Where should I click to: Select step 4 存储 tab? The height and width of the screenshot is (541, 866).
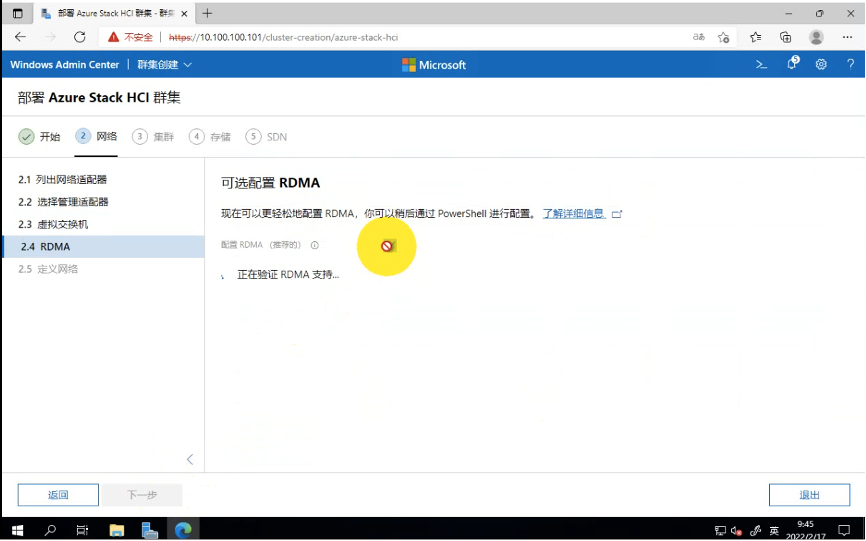[x=210, y=136]
